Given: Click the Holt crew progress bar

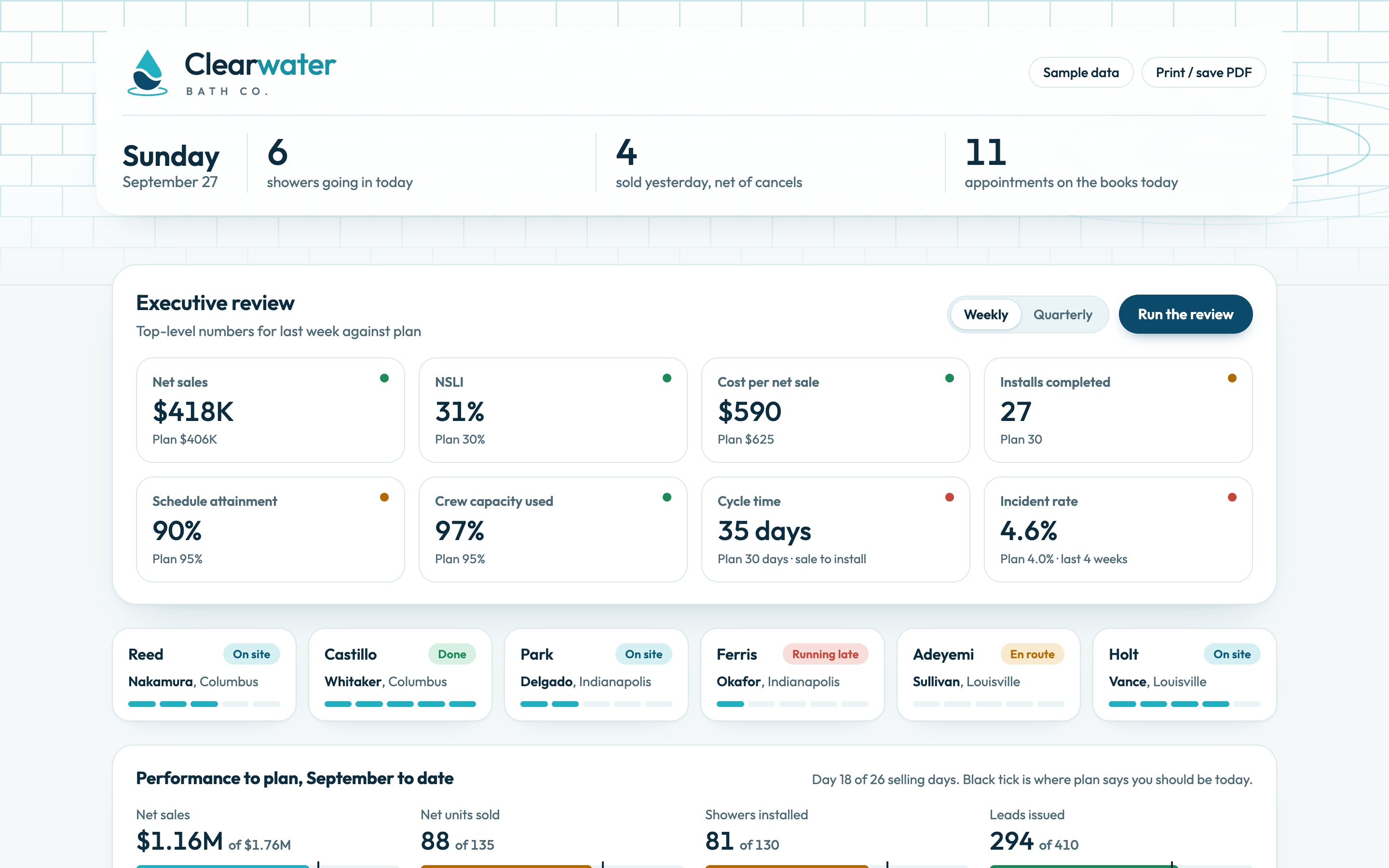Looking at the screenshot, I should (1185, 704).
